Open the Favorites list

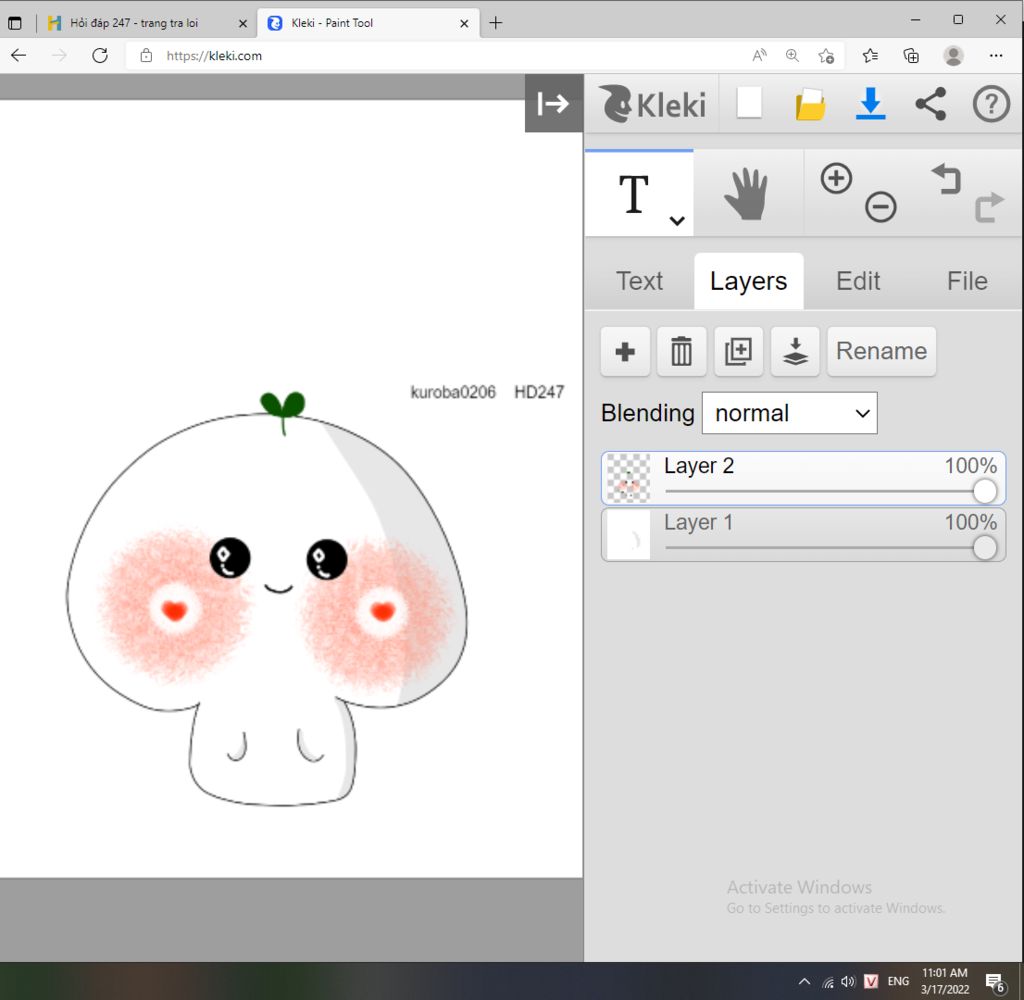pos(870,56)
